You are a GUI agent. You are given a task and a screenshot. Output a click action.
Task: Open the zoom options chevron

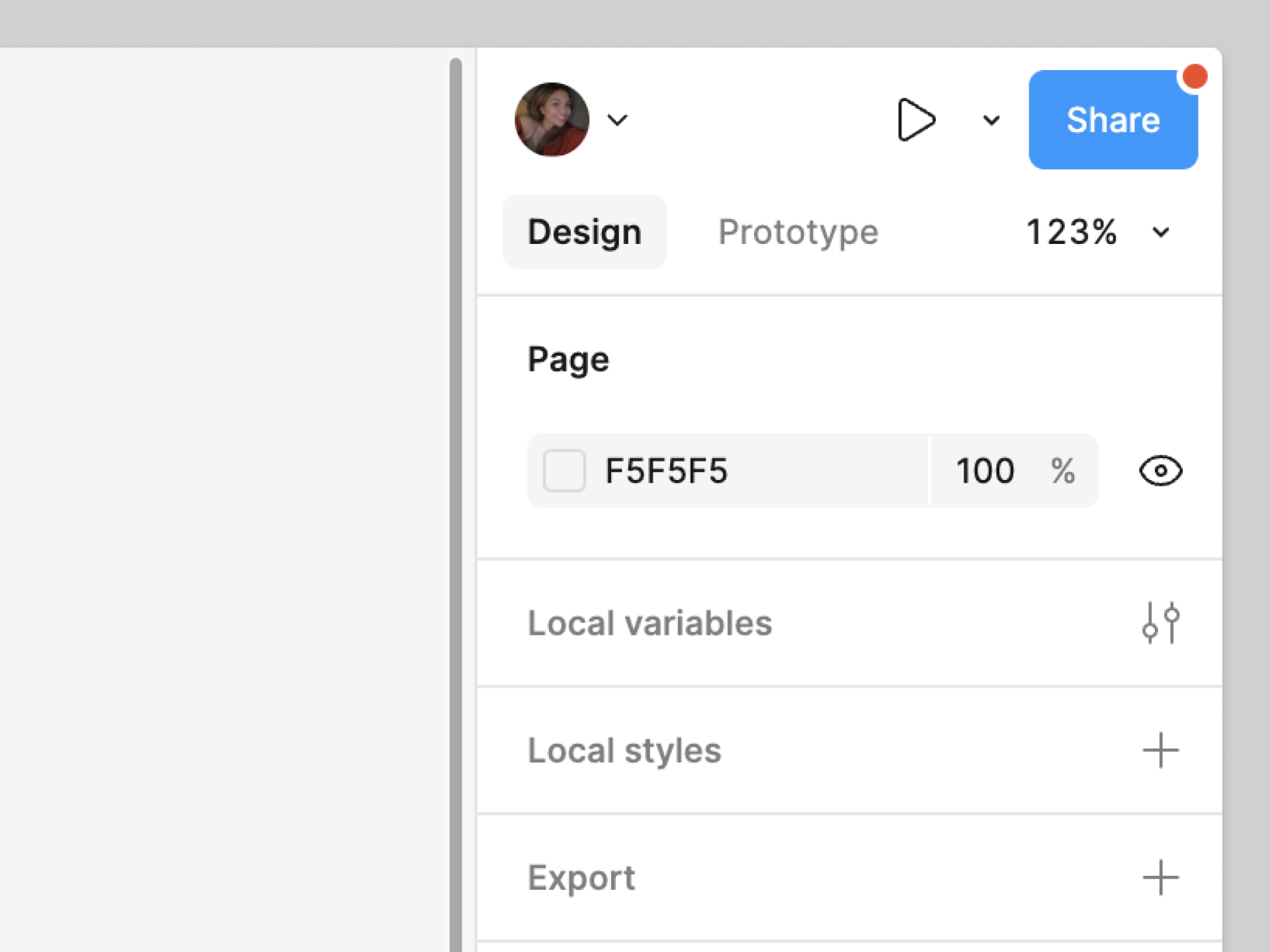1161,233
